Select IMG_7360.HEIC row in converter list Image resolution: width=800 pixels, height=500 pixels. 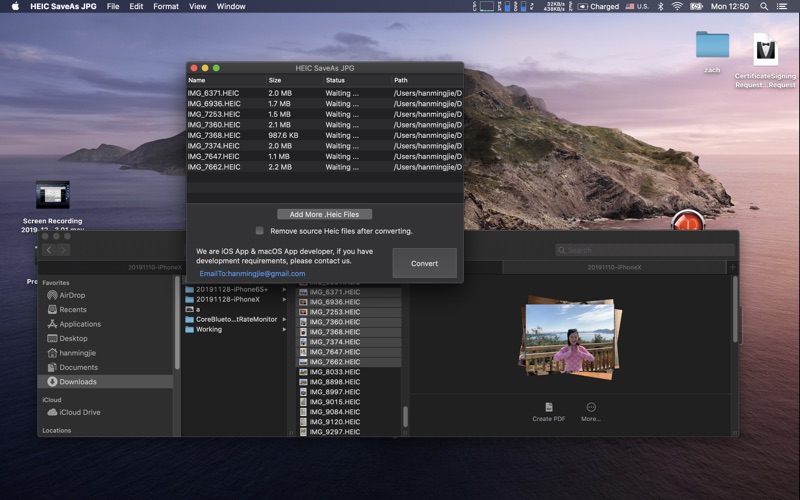click(x=325, y=124)
